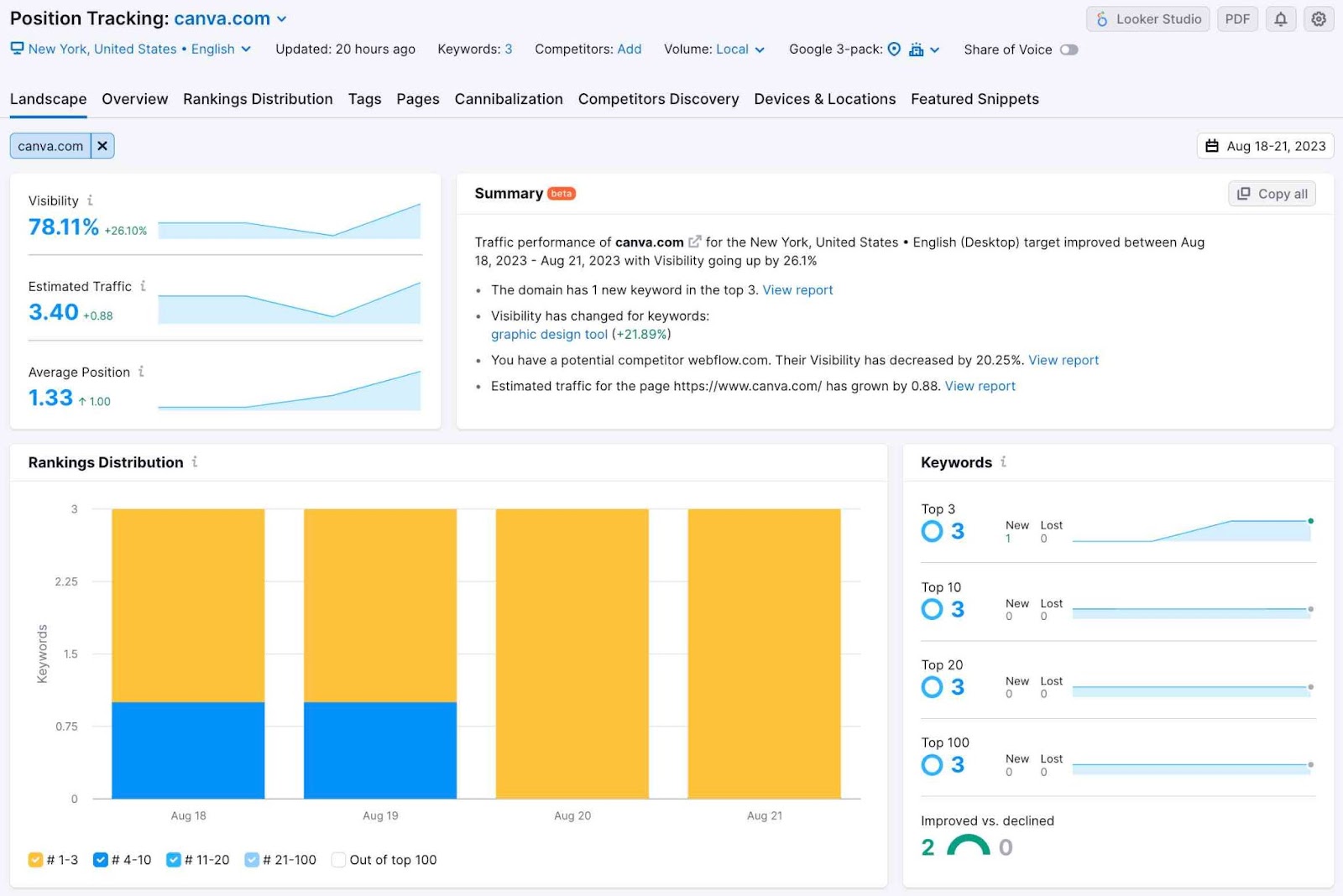Open the Position Tracking settings gear
Image resolution: width=1343 pixels, height=896 pixels.
1318,18
